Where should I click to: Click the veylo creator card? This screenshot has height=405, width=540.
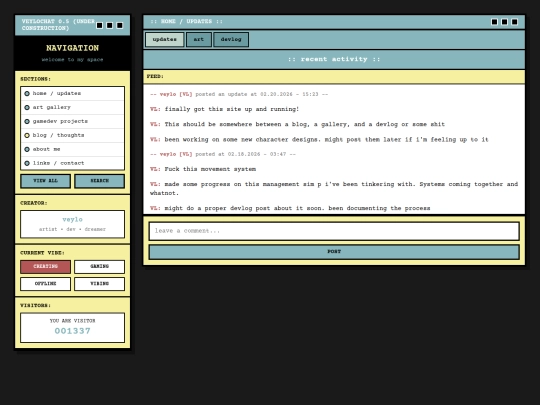tap(72, 224)
